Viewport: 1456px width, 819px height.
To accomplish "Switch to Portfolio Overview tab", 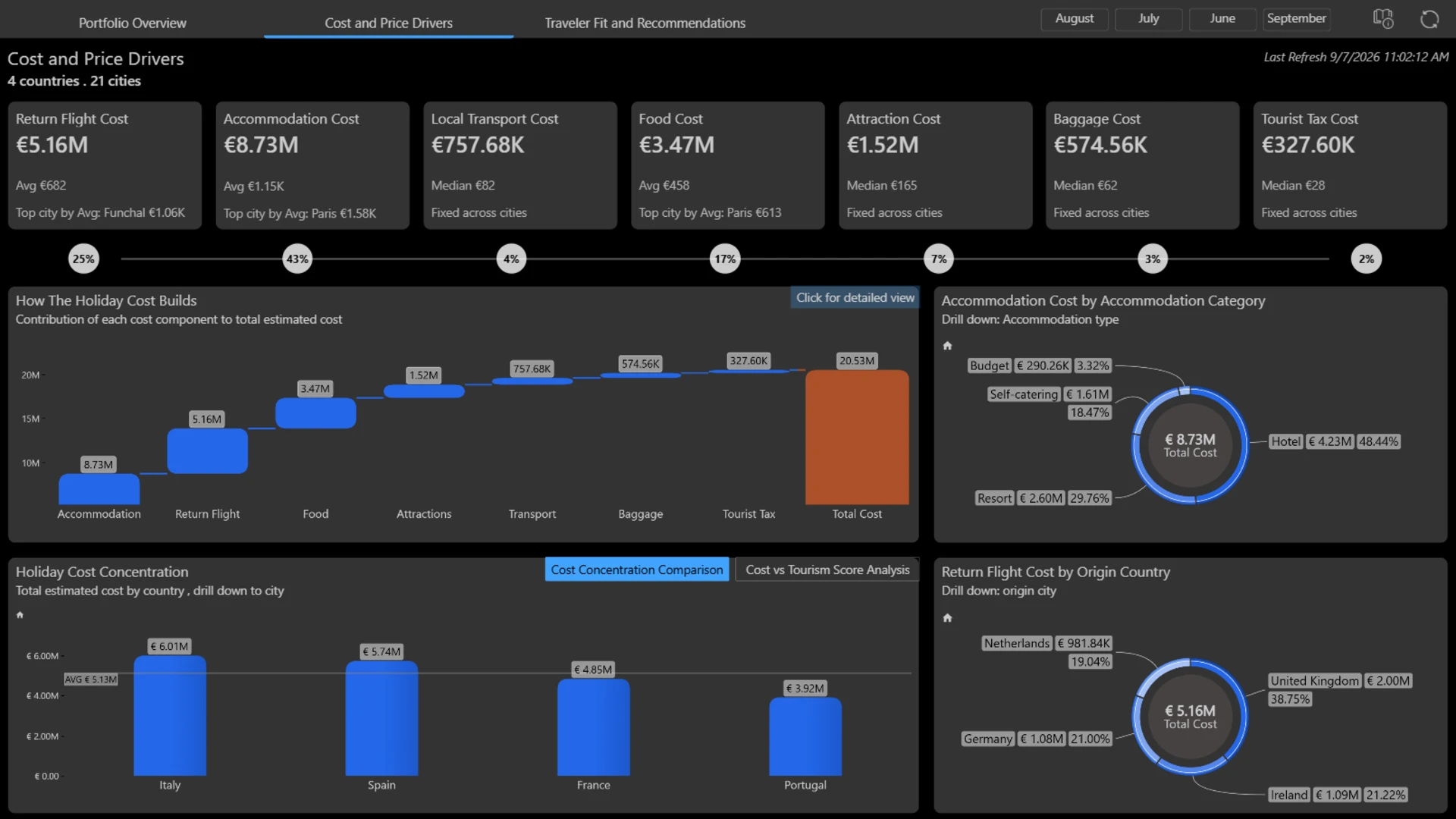I will (x=133, y=23).
